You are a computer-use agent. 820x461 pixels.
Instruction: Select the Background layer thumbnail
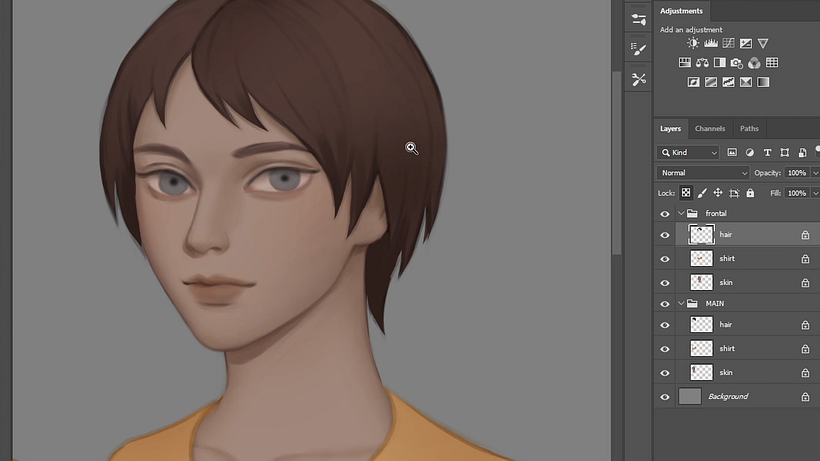pyautogui.click(x=690, y=396)
